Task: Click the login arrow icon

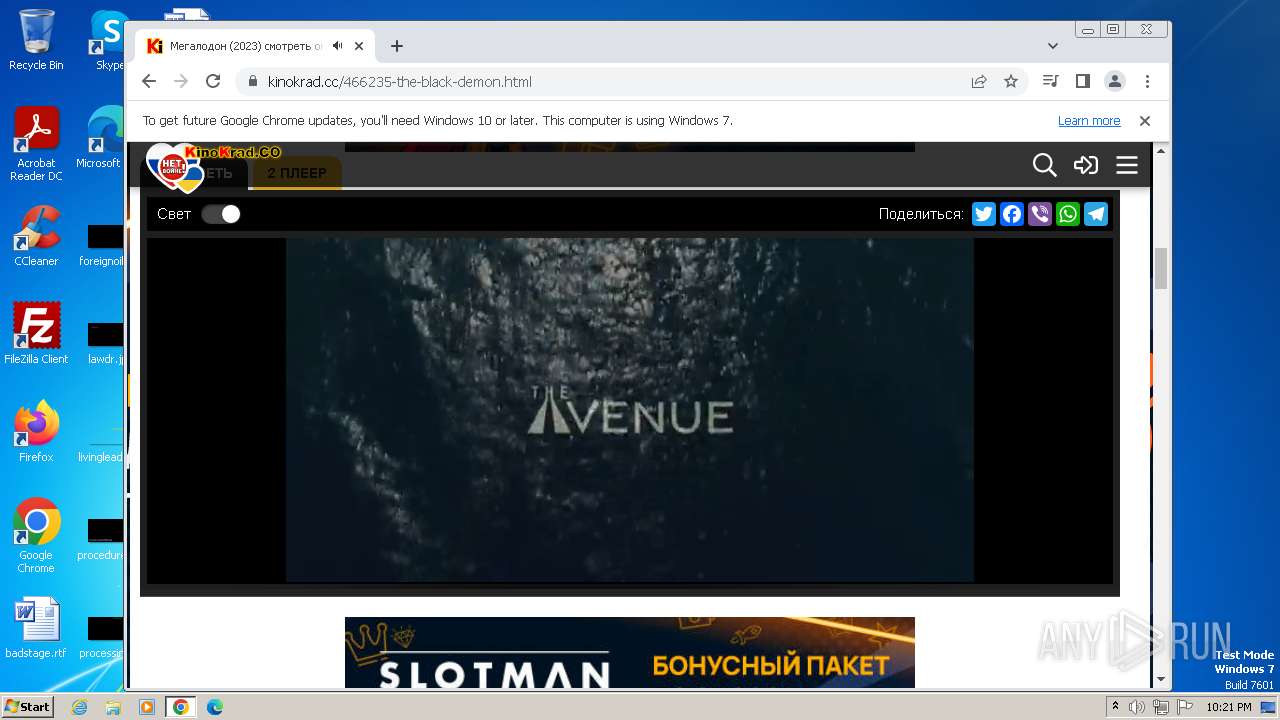Action: 1086,165
